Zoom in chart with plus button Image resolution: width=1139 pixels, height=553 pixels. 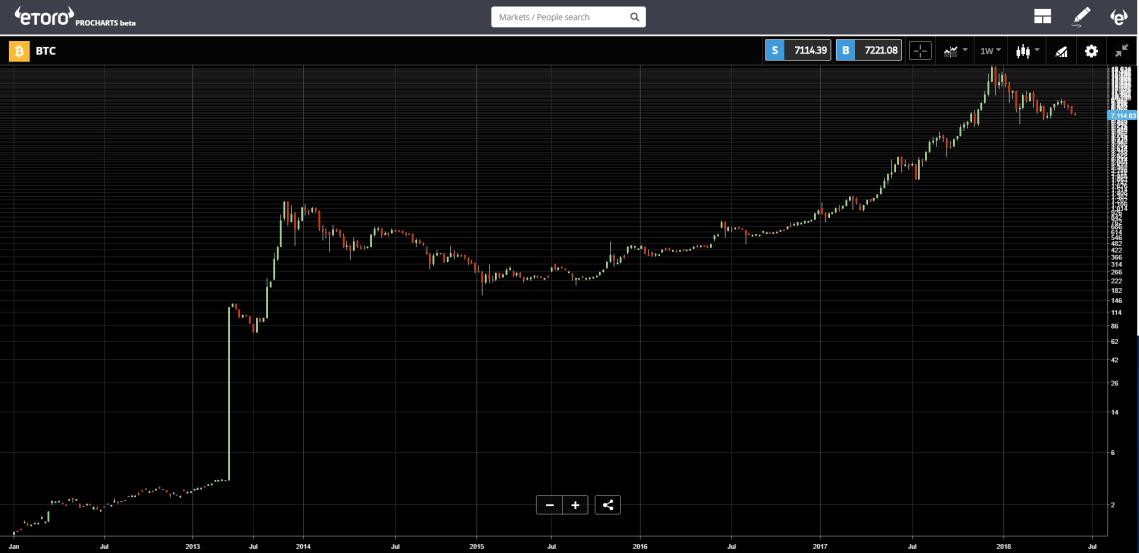click(x=575, y=505)
